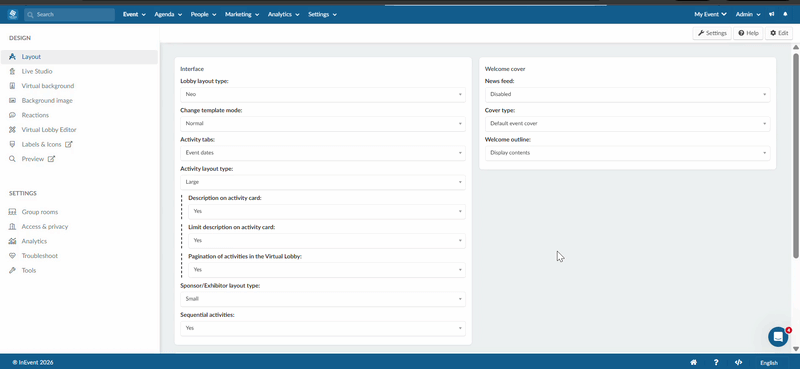The image size is (800, 369).
Task: Click the Reactions sidebar icon
Action: [x=12, y=115]
